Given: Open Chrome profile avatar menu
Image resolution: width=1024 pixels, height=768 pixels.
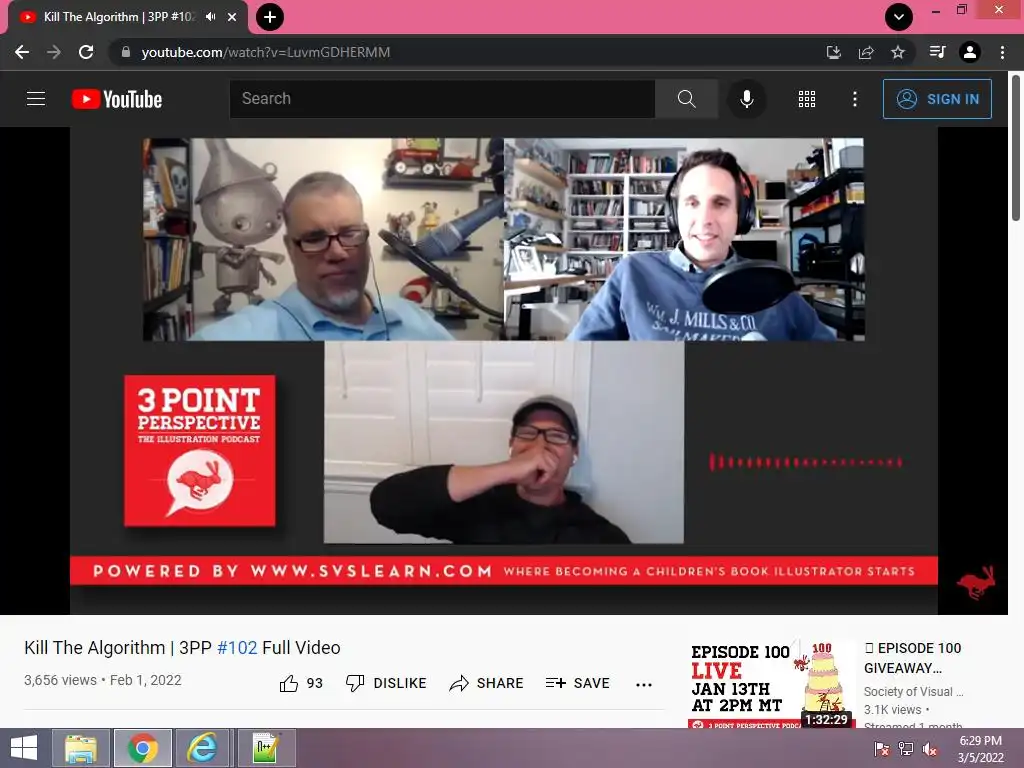Looking at the screenshot, I should tap(970, 52).
